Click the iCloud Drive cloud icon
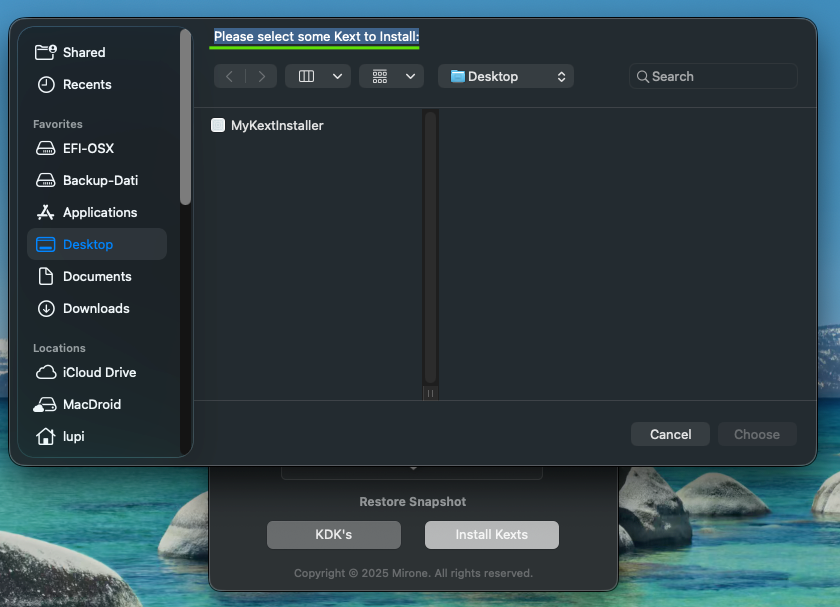The image size is (840, 607). 46,372
